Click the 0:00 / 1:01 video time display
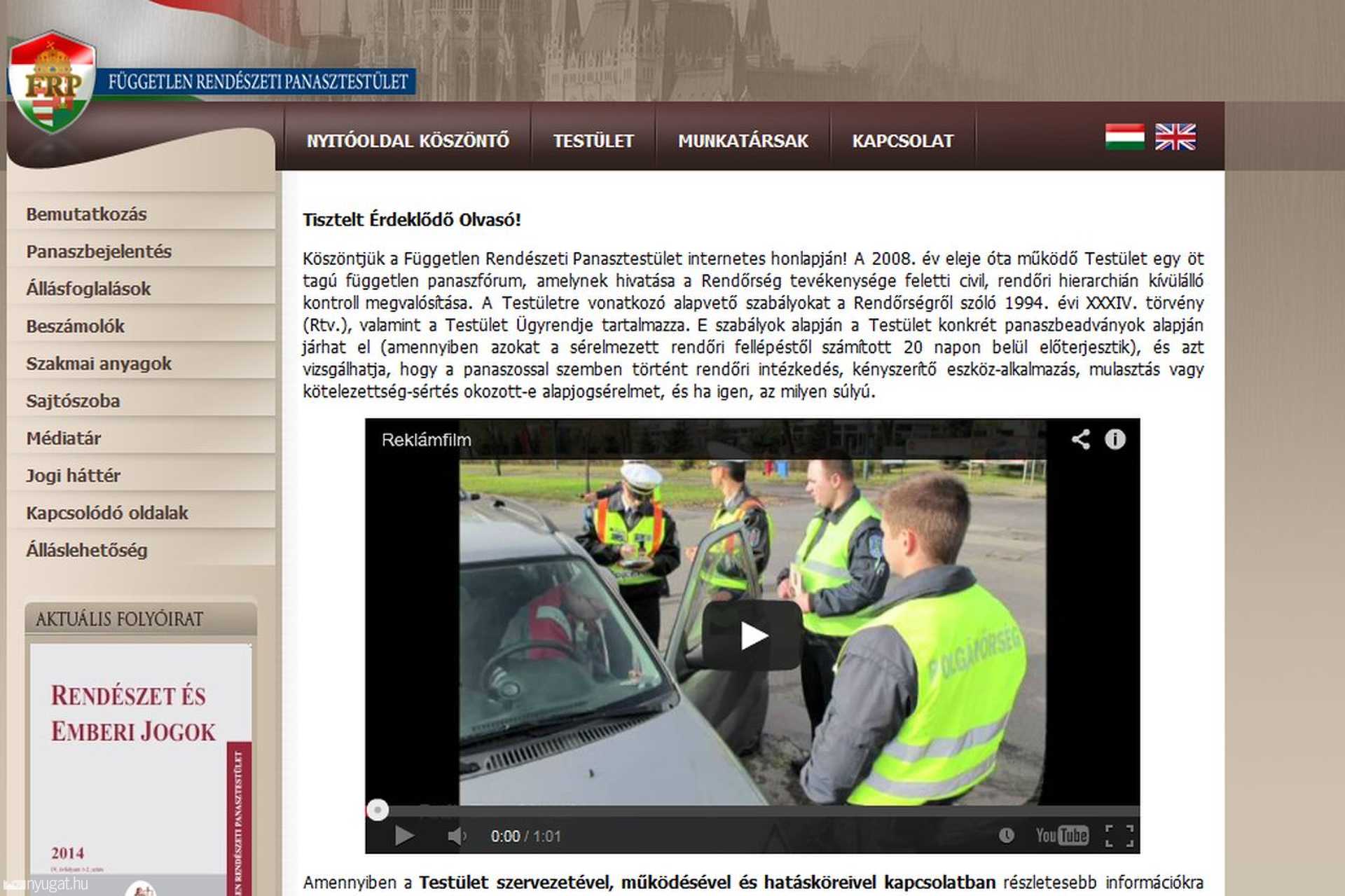 click(x=525, y=836)
